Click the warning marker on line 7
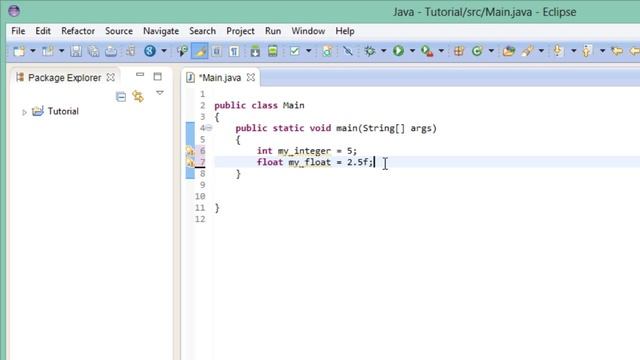 point(190,162)
